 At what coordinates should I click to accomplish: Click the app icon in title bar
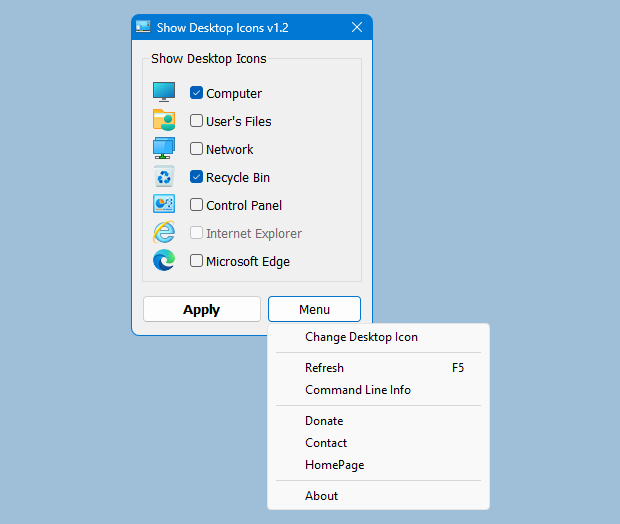click(x=144, y=27)
